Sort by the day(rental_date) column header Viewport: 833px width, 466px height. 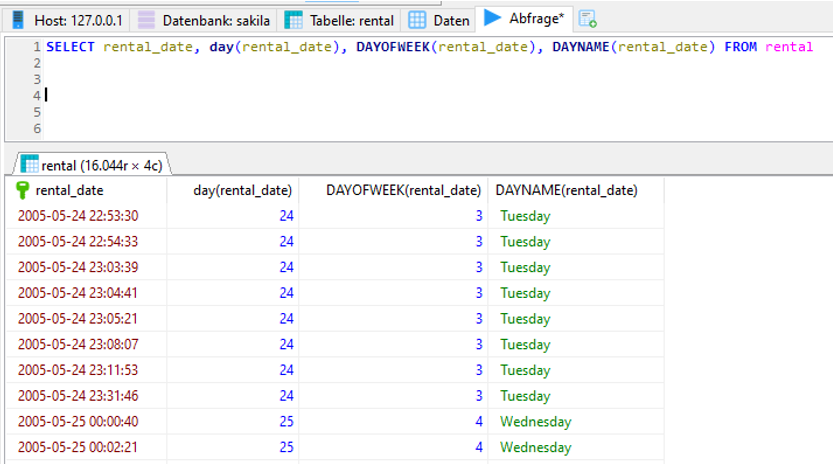pos(242,190)
